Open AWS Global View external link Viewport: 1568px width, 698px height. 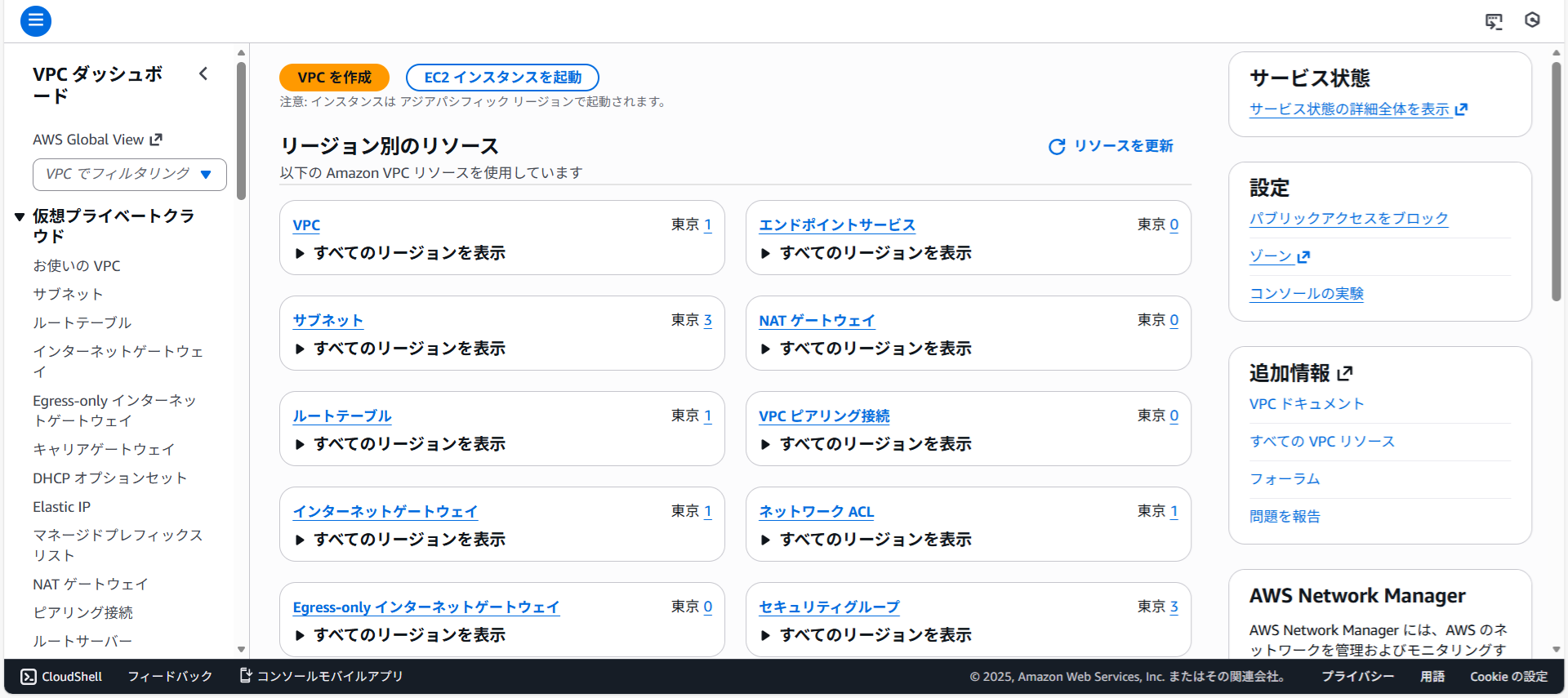[x=97, y=140]
